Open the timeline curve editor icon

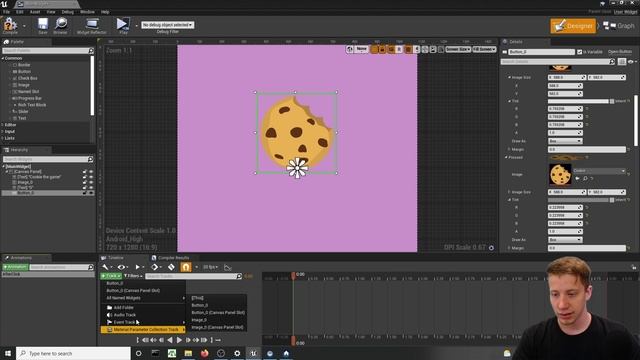click(x=228, y=267)
